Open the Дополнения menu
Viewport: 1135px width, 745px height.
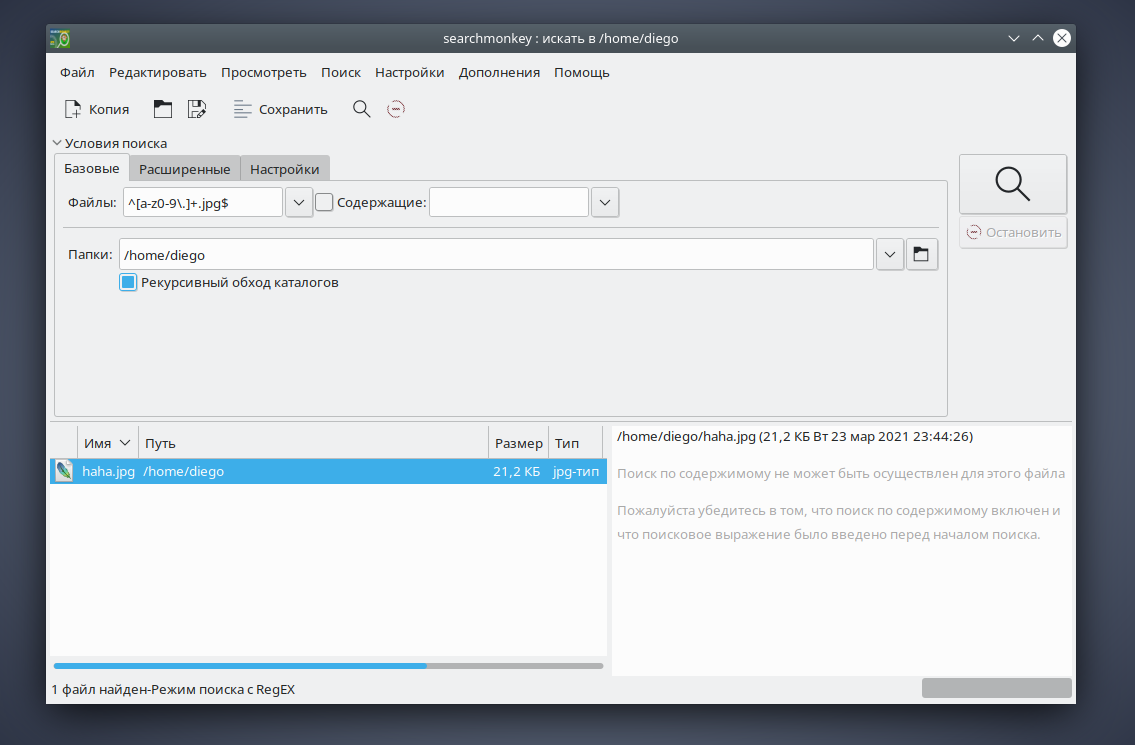click(499, 72)
